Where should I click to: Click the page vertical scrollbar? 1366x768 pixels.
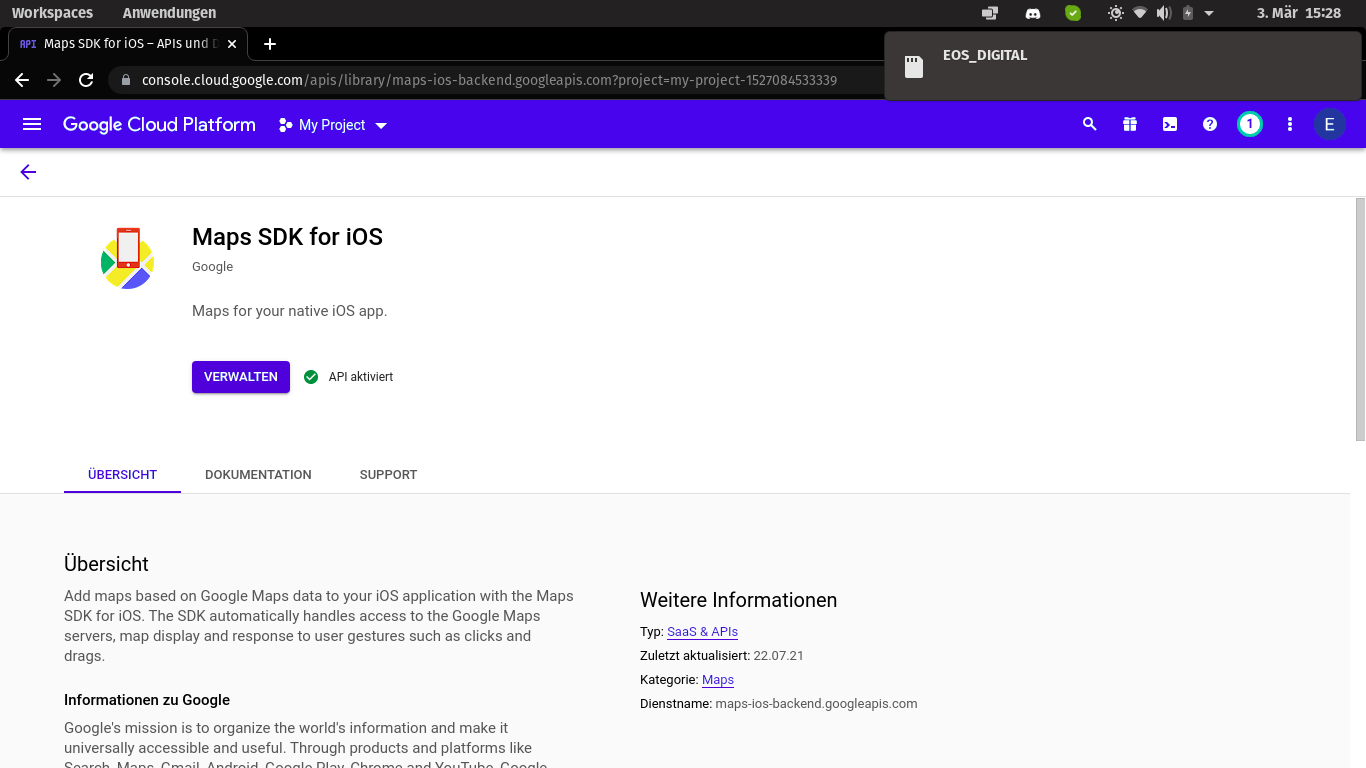(1360, 319)
